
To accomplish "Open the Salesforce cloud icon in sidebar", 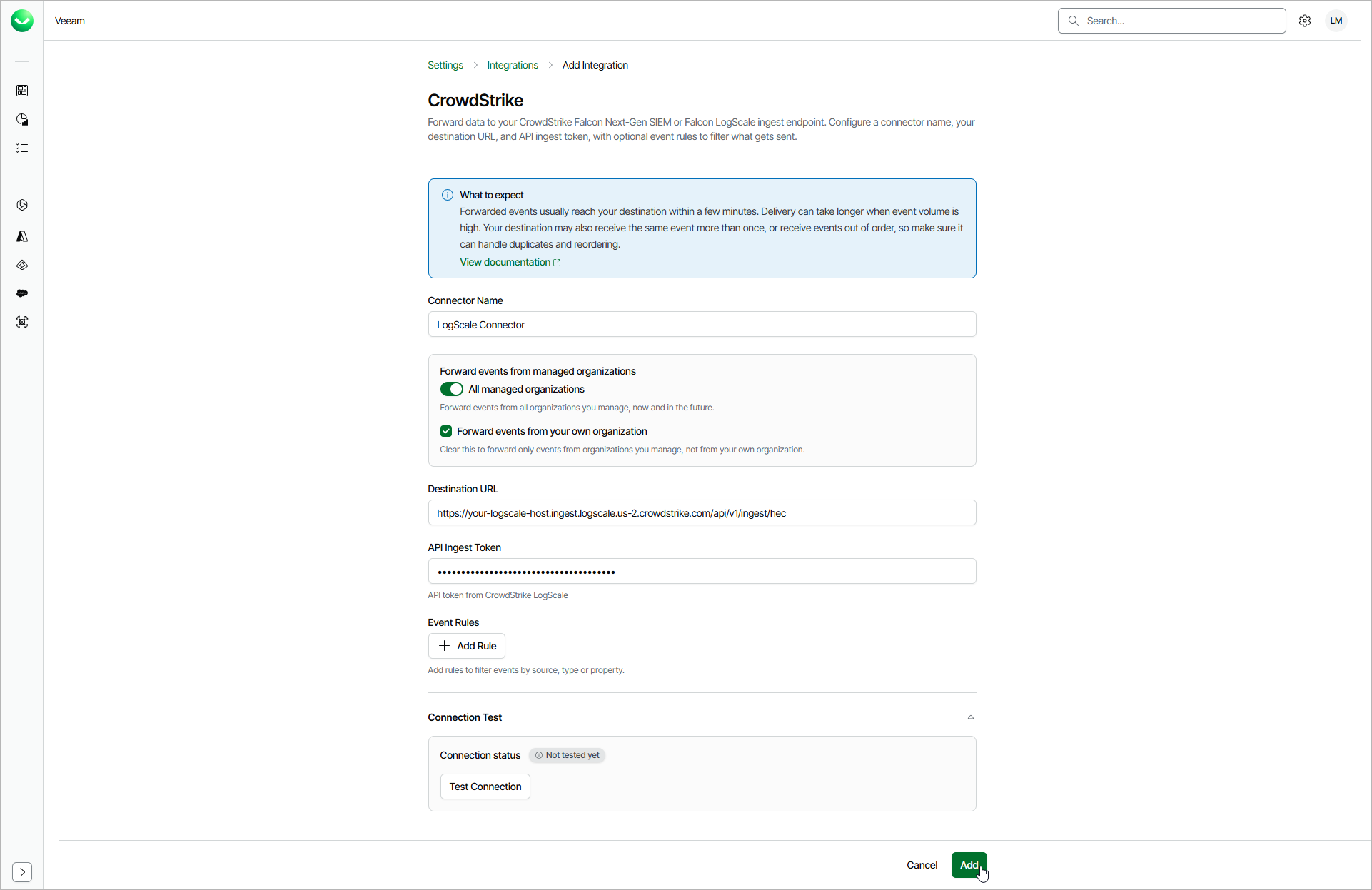I will pyautogui.click(x=22, y=293).
